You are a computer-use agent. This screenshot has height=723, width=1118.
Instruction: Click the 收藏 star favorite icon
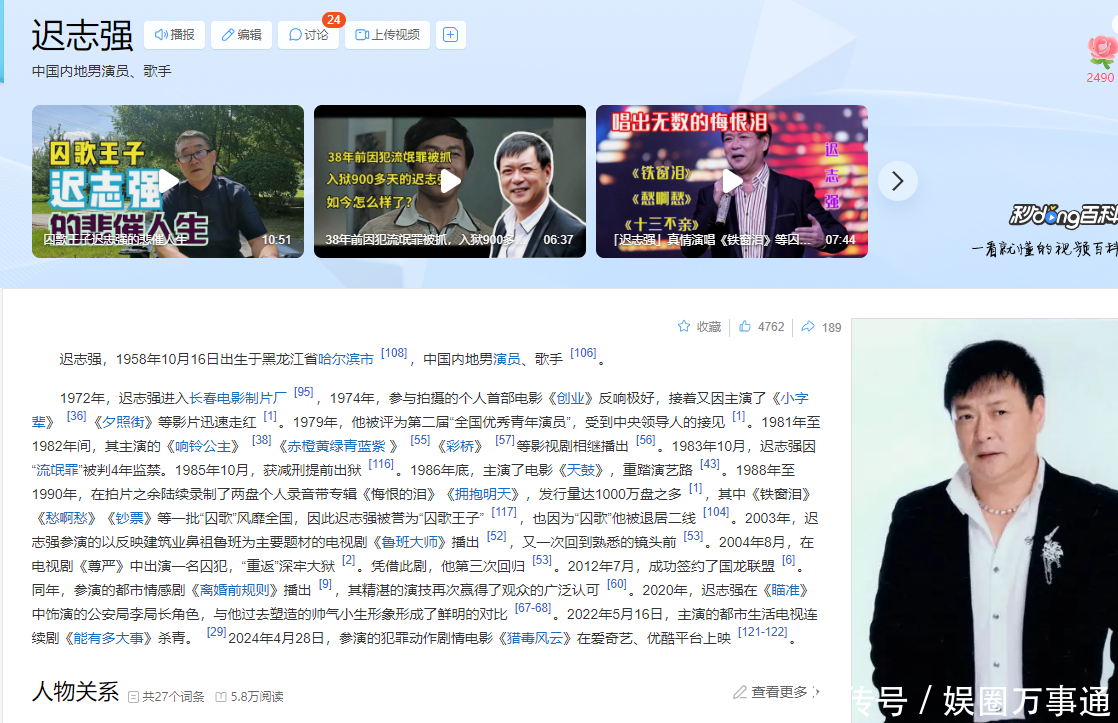[685, 327]
